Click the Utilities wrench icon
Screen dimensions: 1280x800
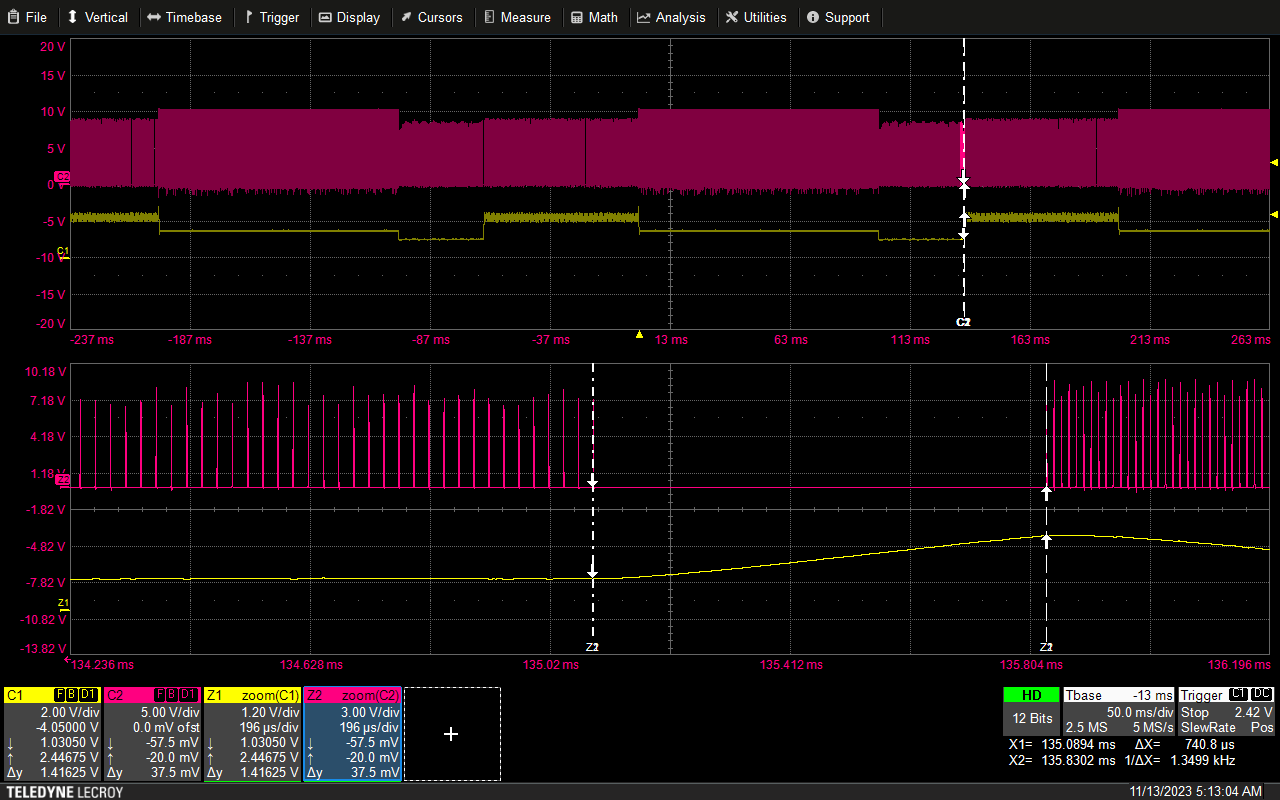click(x=733, y=17)
